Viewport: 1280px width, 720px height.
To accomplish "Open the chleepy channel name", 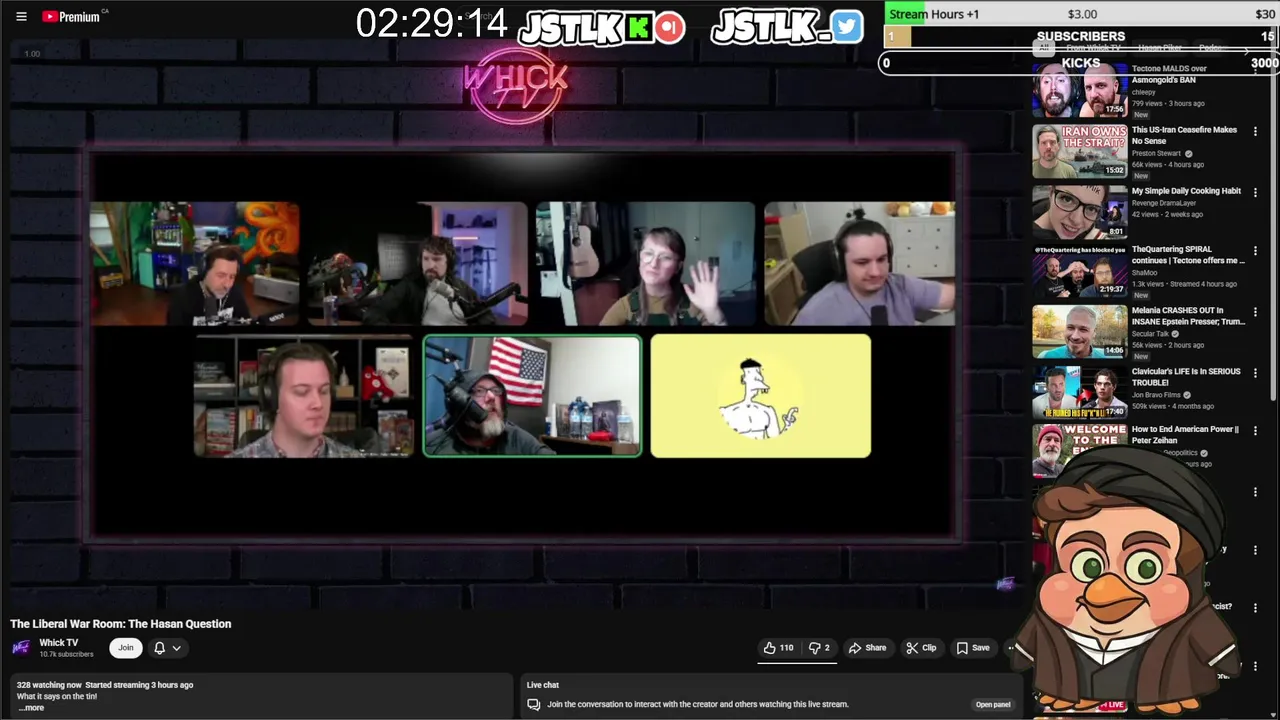I will 1143,92.
